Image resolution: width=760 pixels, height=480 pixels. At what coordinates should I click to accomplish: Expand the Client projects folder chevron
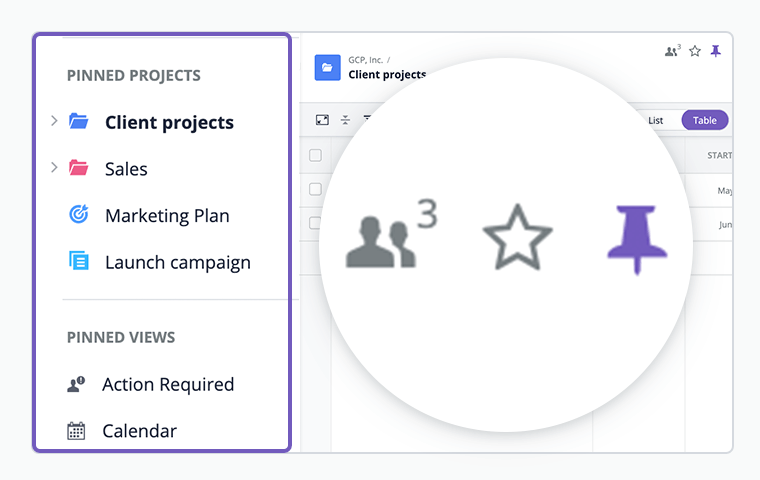[54, 121]
